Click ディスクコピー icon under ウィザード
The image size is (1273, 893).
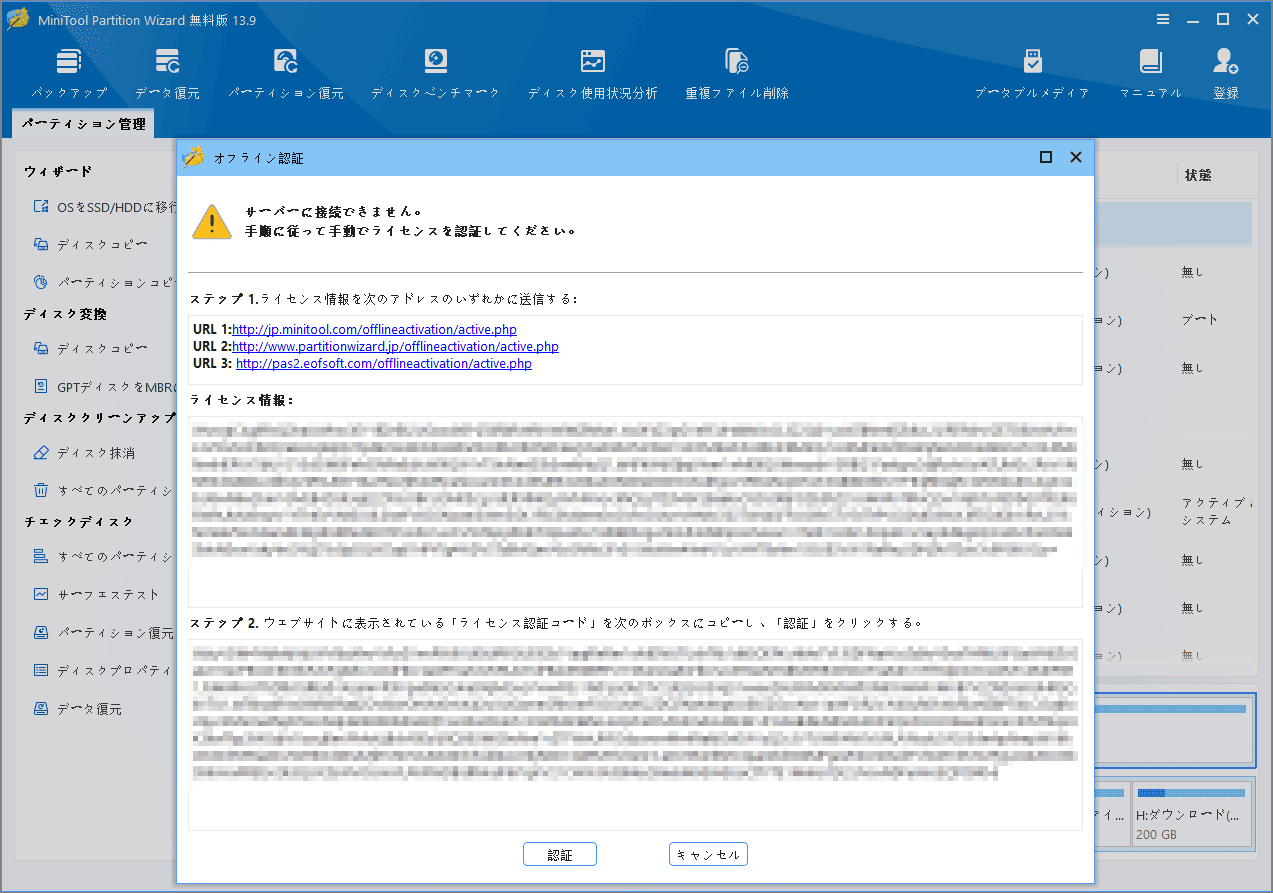pos(41,244)
